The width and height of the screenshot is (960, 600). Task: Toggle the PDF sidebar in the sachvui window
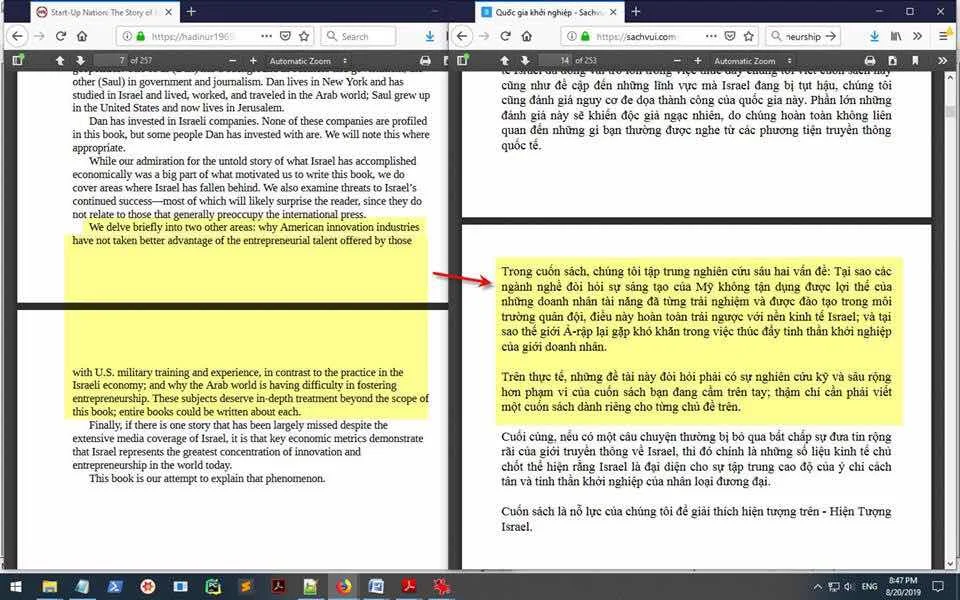point(462,60)
